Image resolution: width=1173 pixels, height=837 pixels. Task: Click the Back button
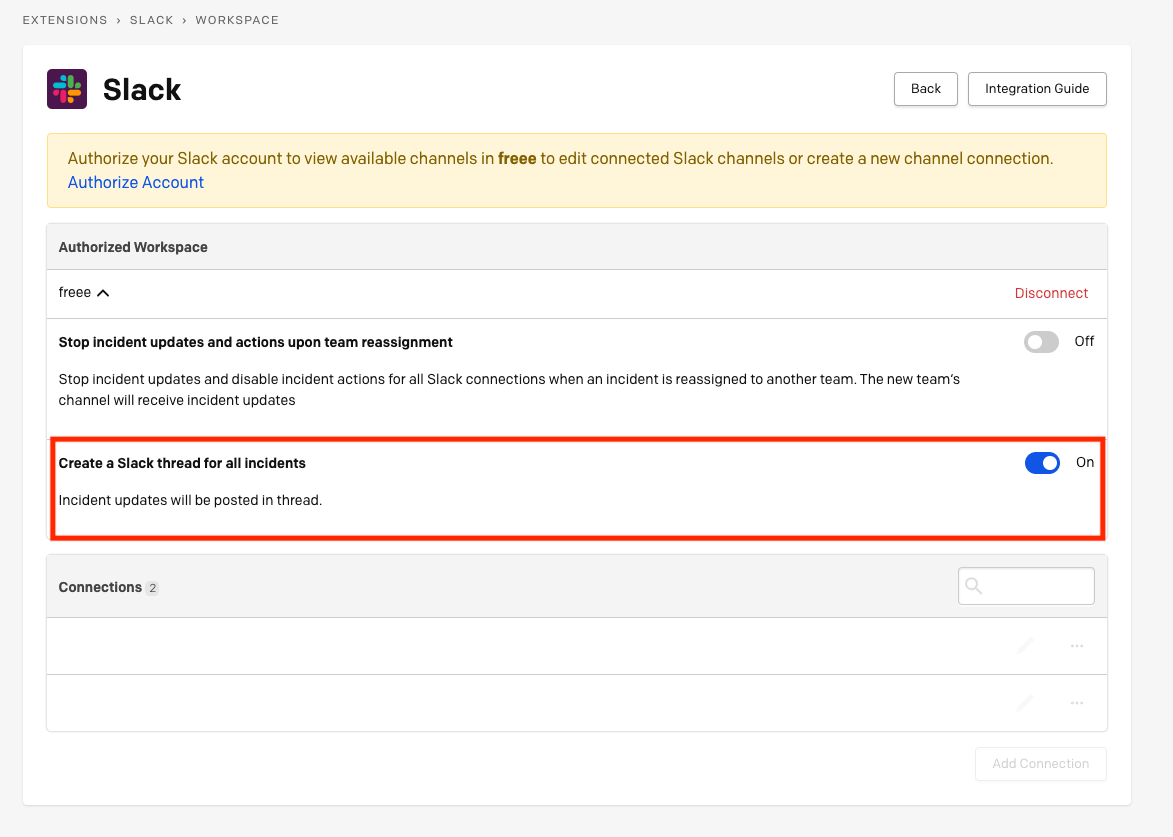pos(925,89)
